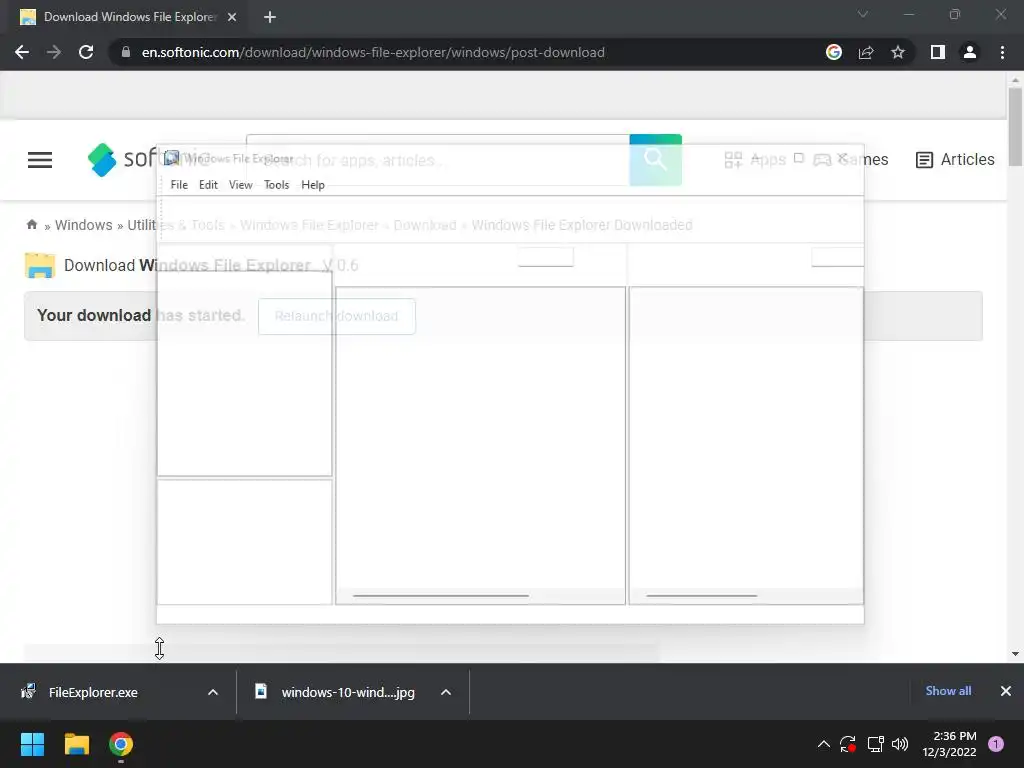Click the Chrome taskbar icon
Viewport: 1024px width, 768px height.
pos(121,744)
